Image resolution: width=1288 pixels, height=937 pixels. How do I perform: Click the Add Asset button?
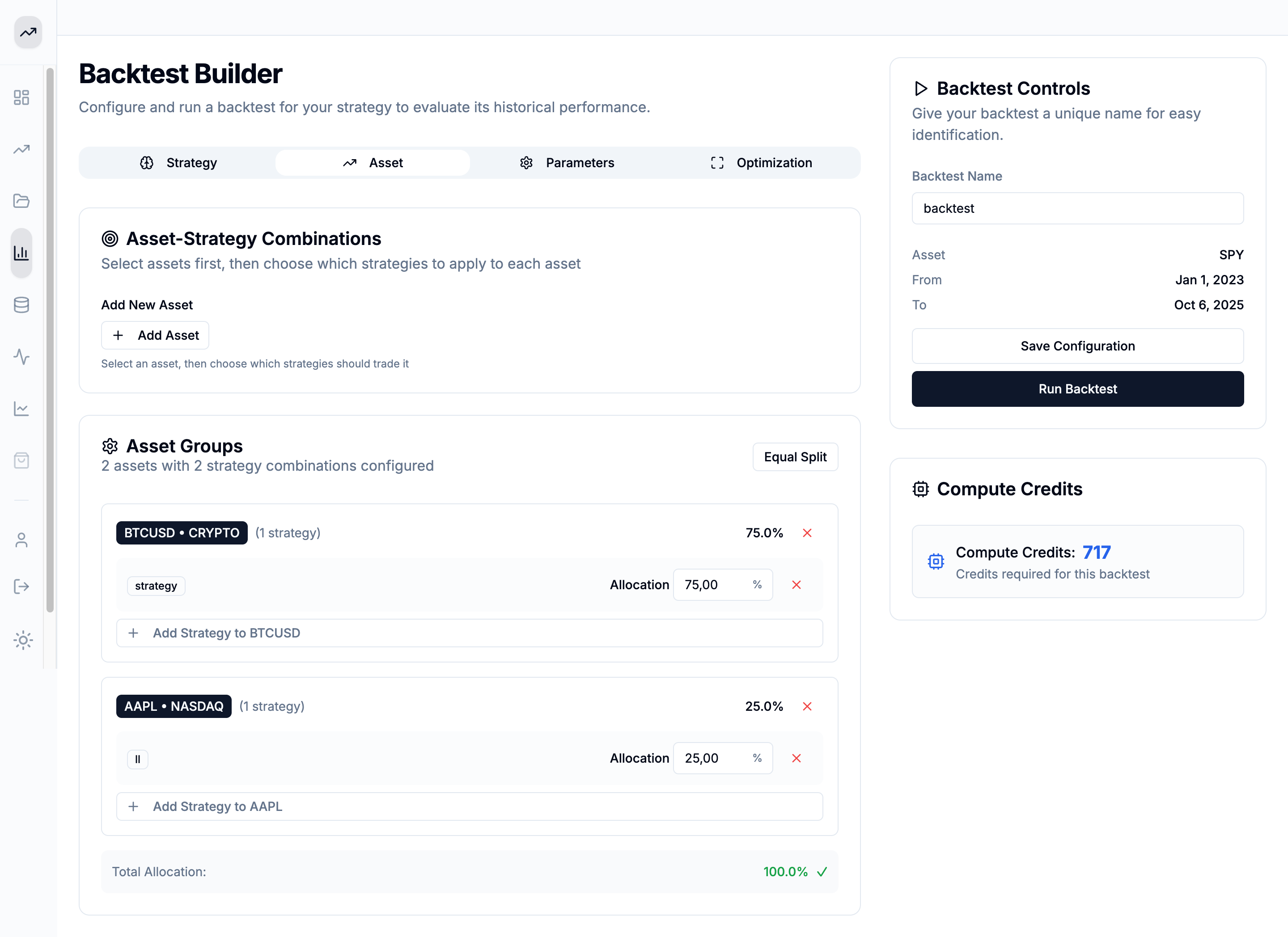[155, 335]
